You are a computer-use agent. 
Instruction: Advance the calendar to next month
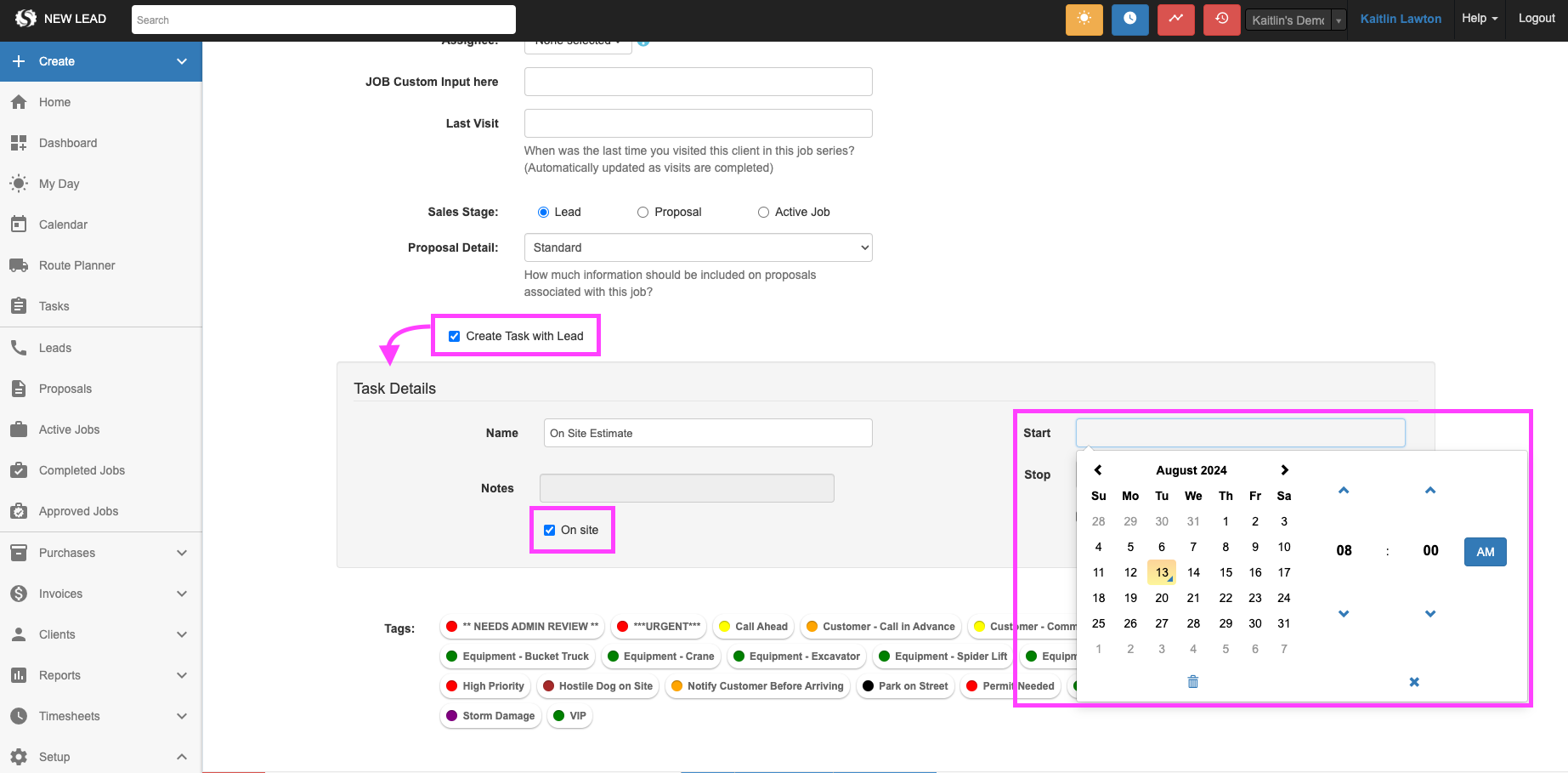pos(1284,470)
